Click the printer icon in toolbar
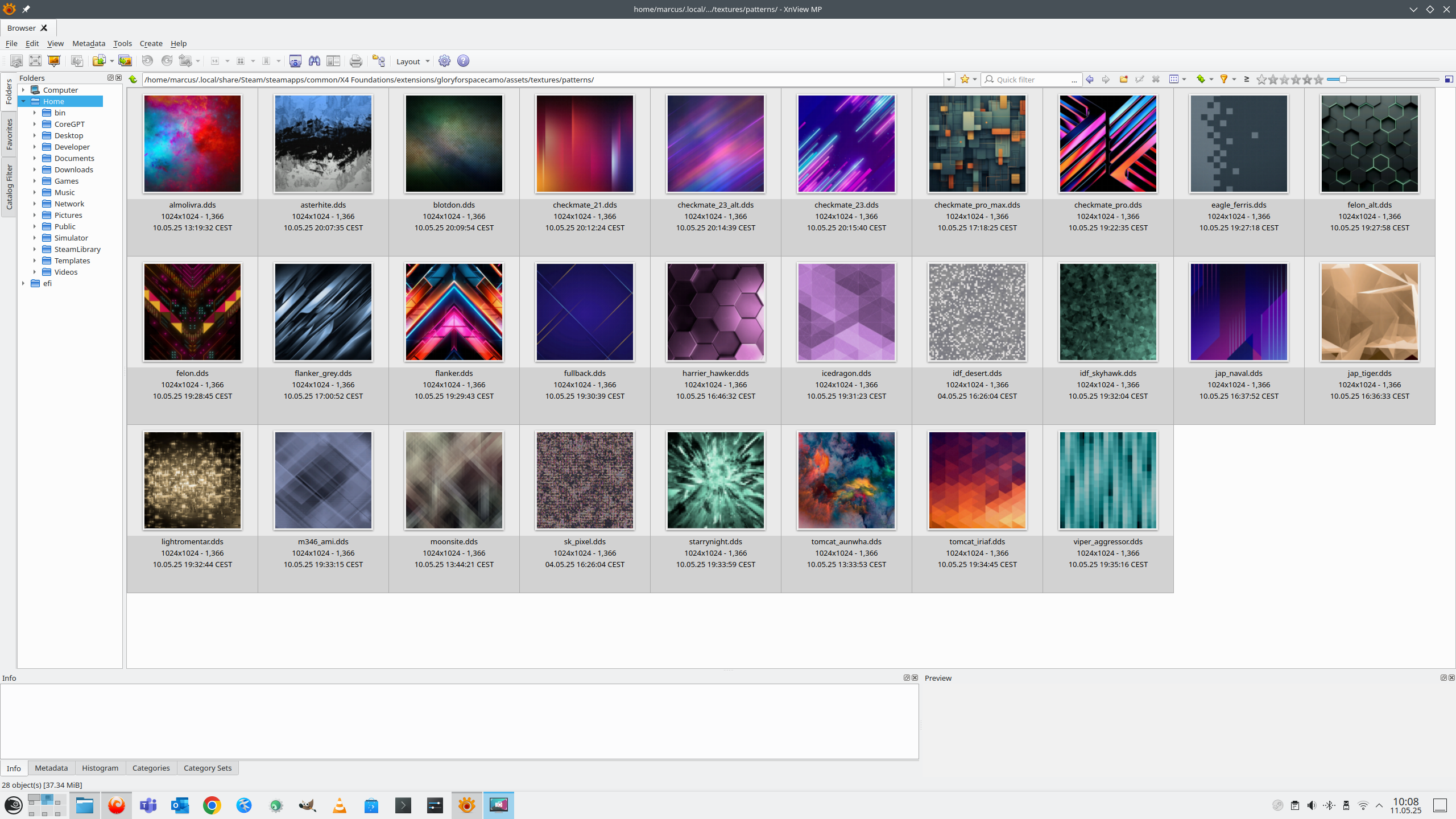 tap(355, 61)
